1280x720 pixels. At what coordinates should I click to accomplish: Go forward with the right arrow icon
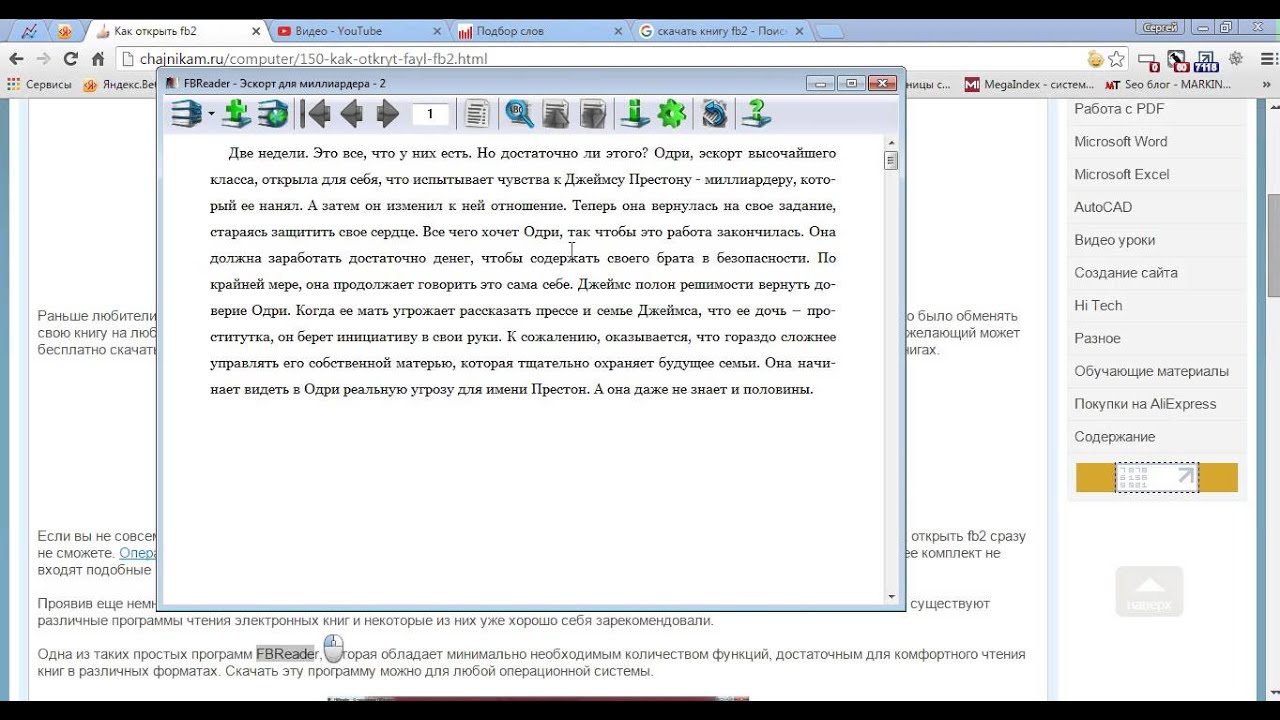point(387,114)
